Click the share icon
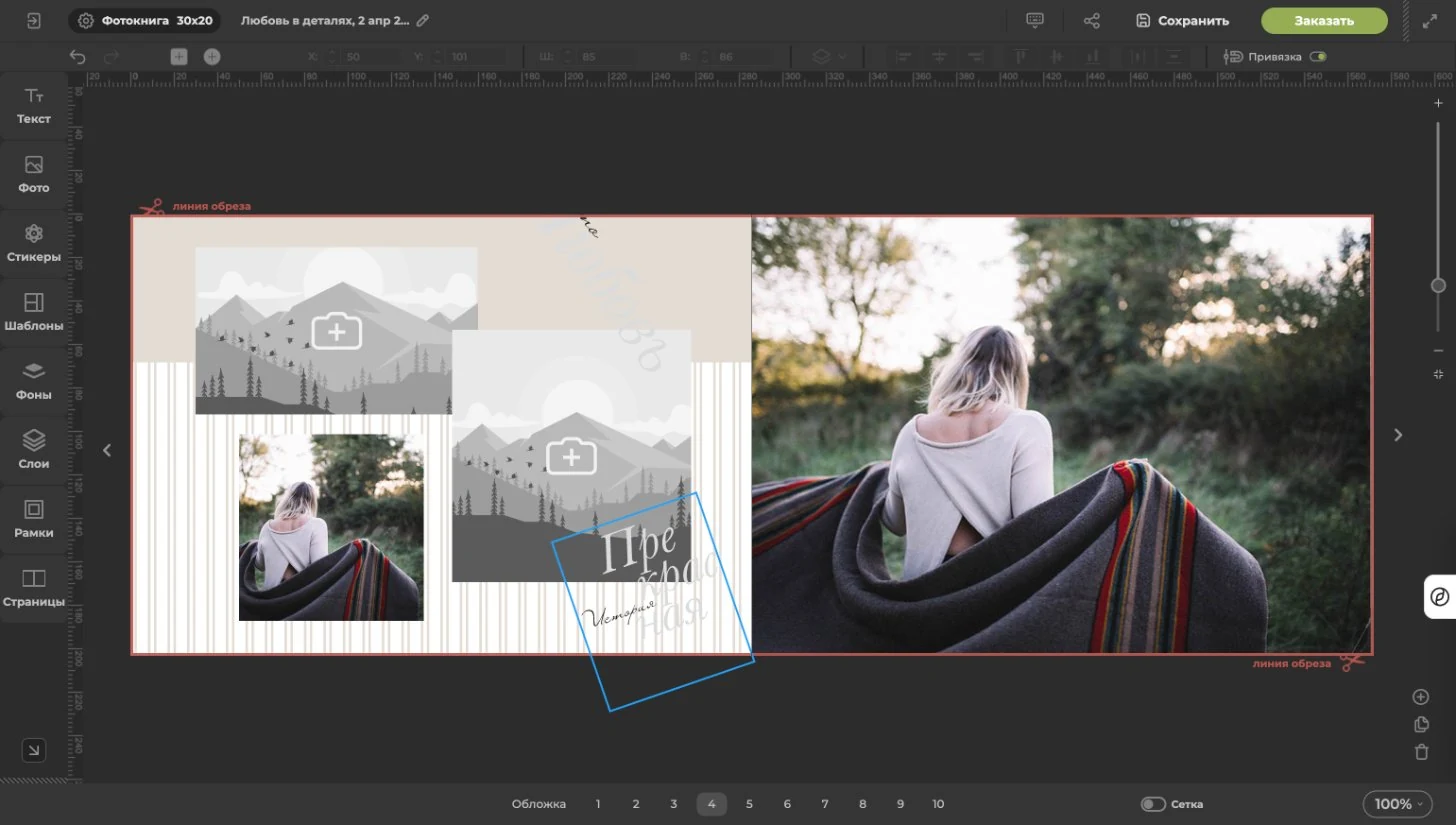 pos(1091,20)
